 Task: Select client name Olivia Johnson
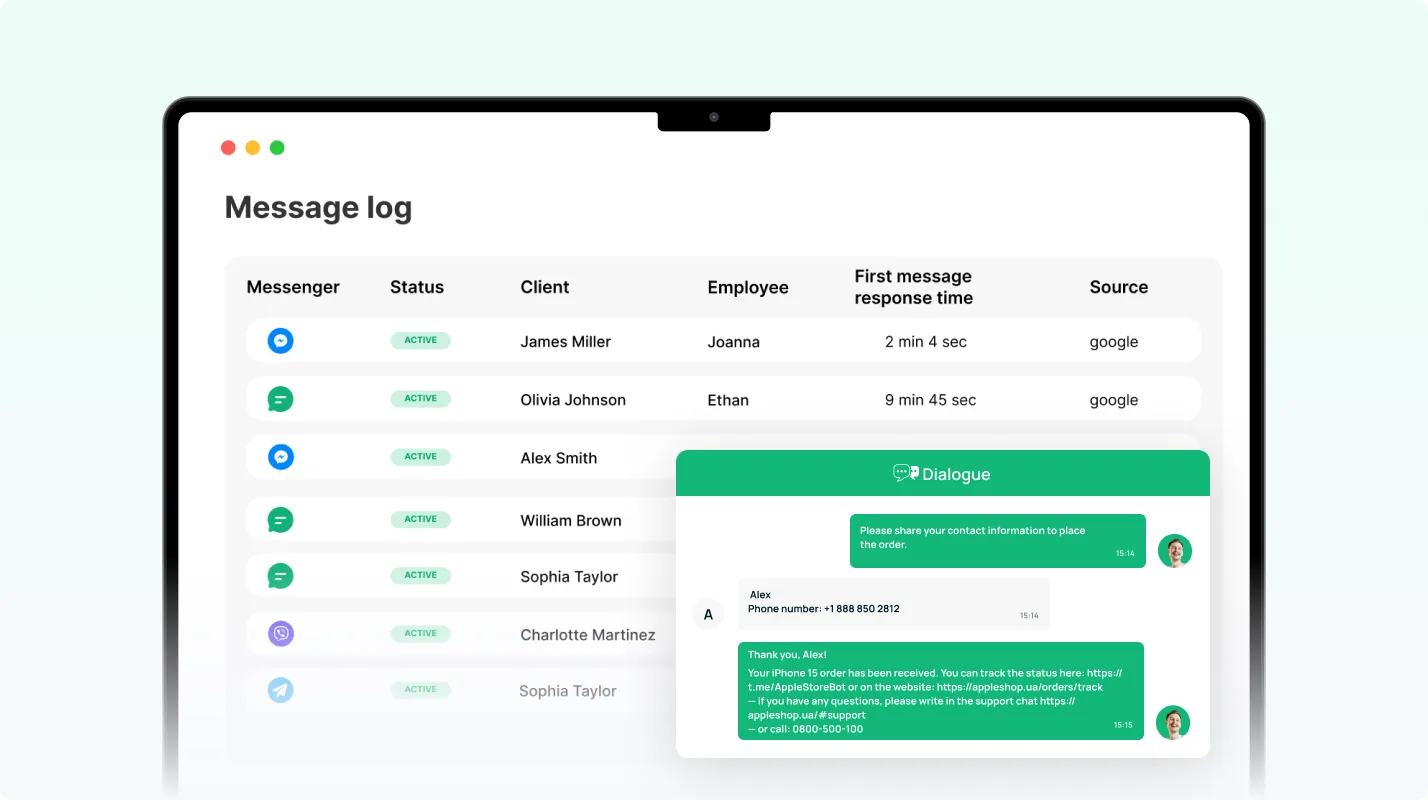[x=573, y=400]
